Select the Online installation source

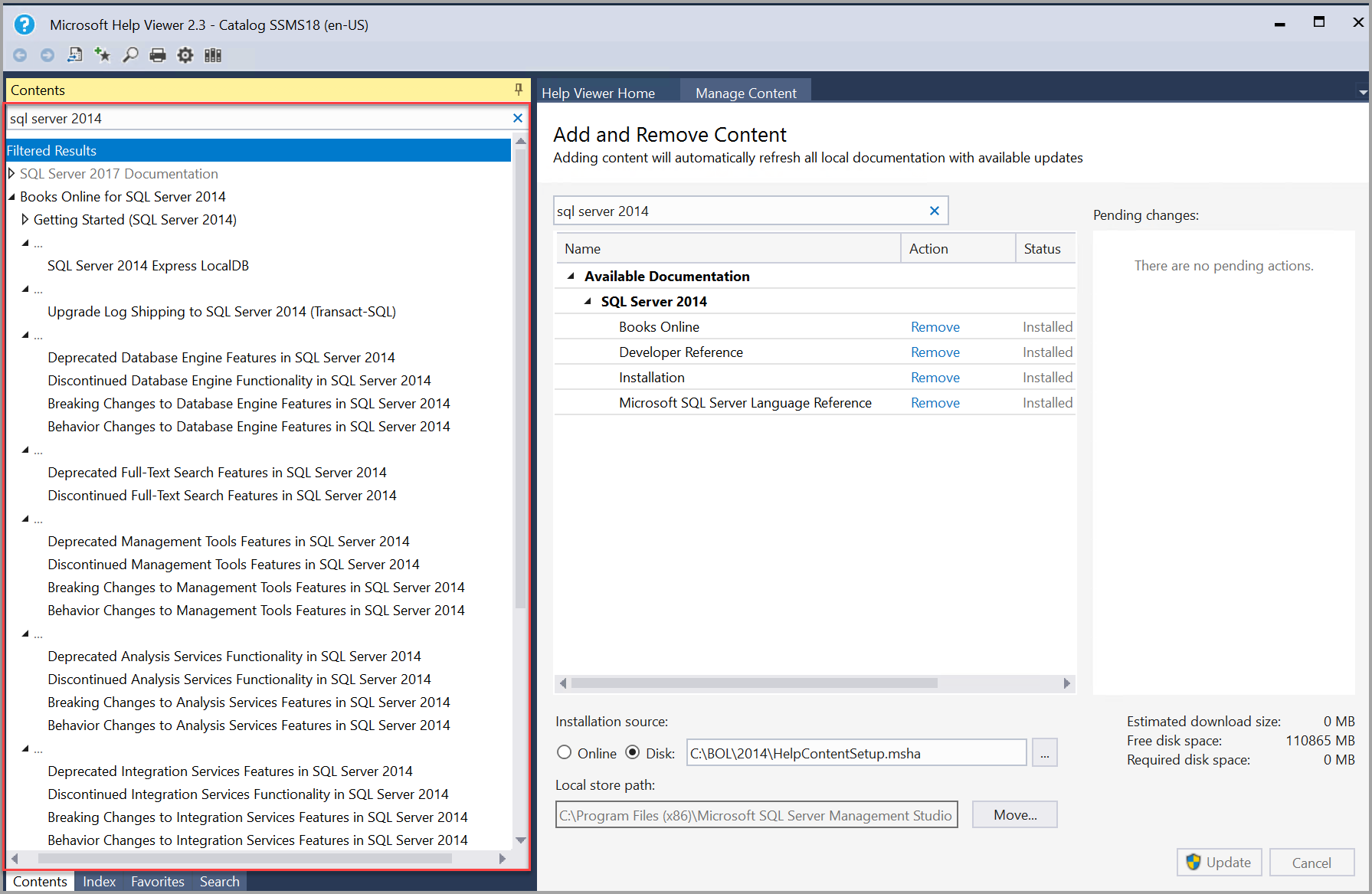pos(565,752)
